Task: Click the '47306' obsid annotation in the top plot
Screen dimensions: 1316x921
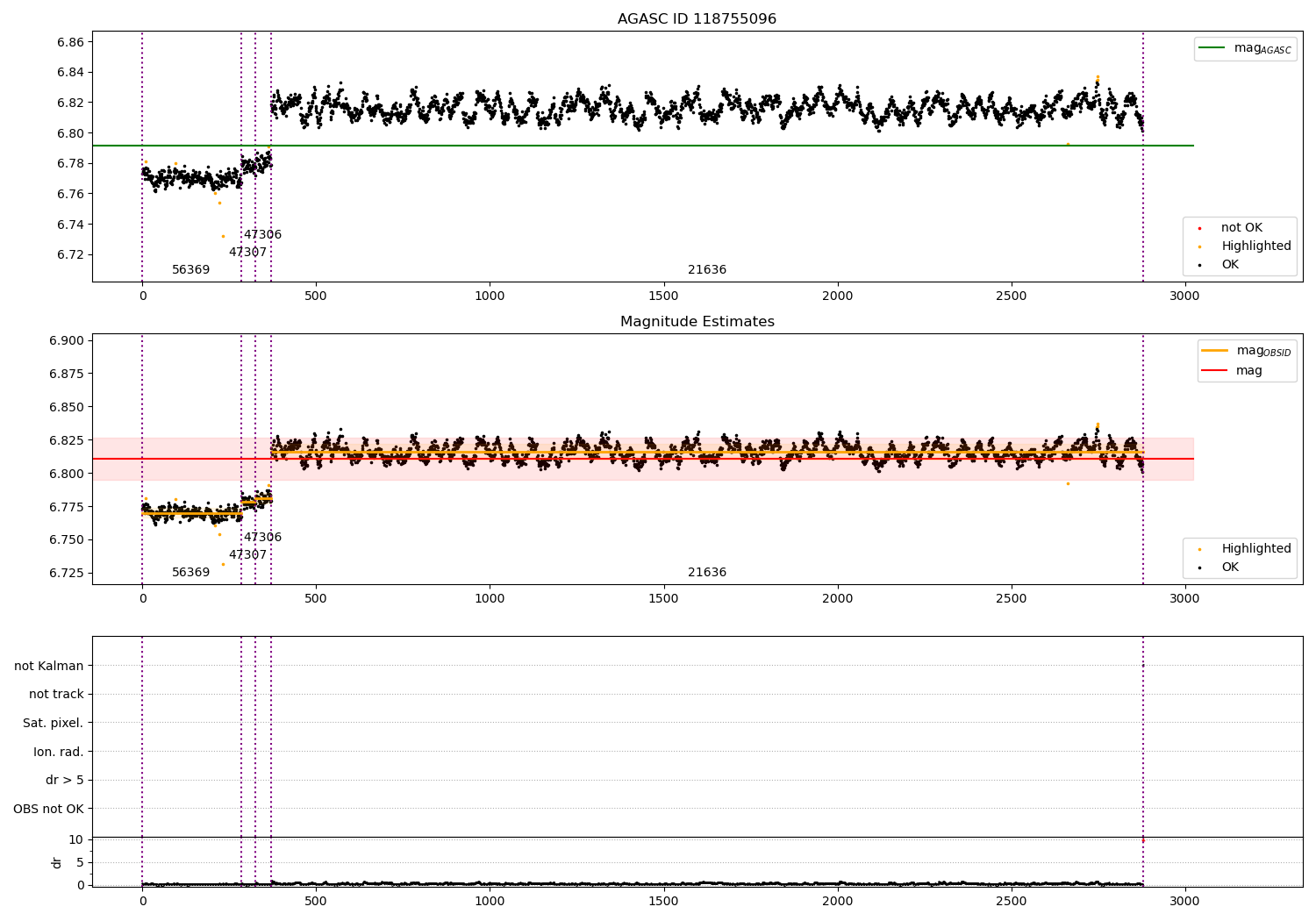Action: pyautogui.click(x=262, y=234)
